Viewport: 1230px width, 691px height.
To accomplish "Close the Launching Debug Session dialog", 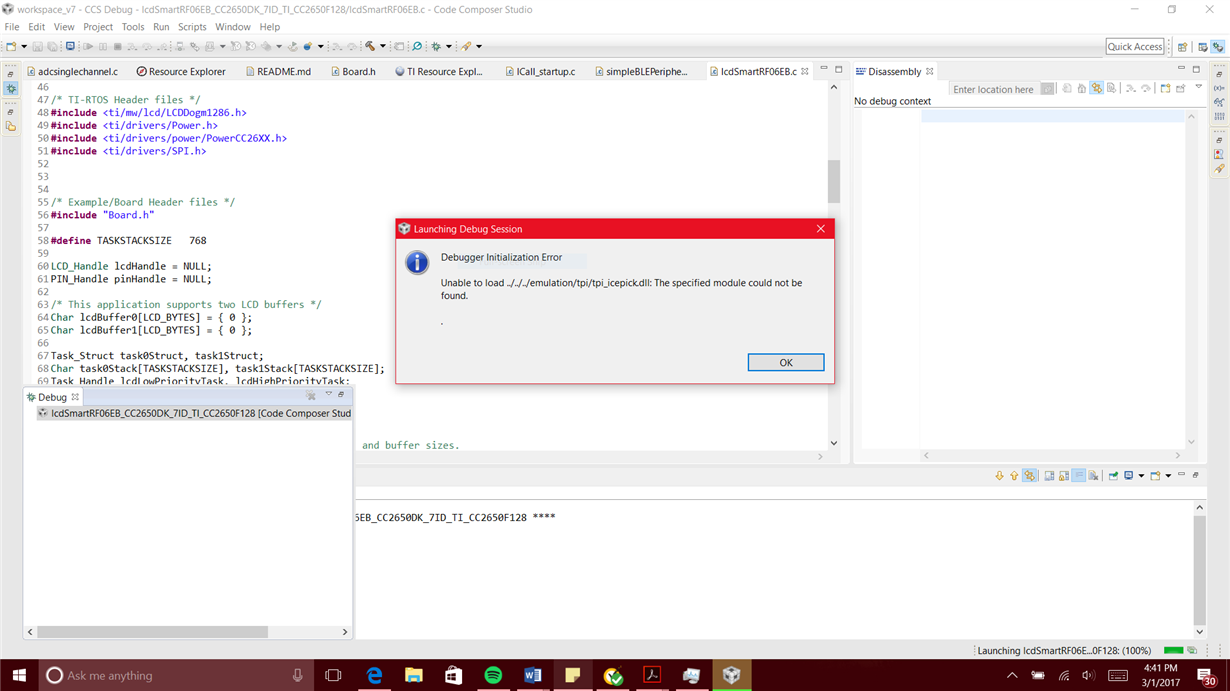I will (x=820, y=228).
